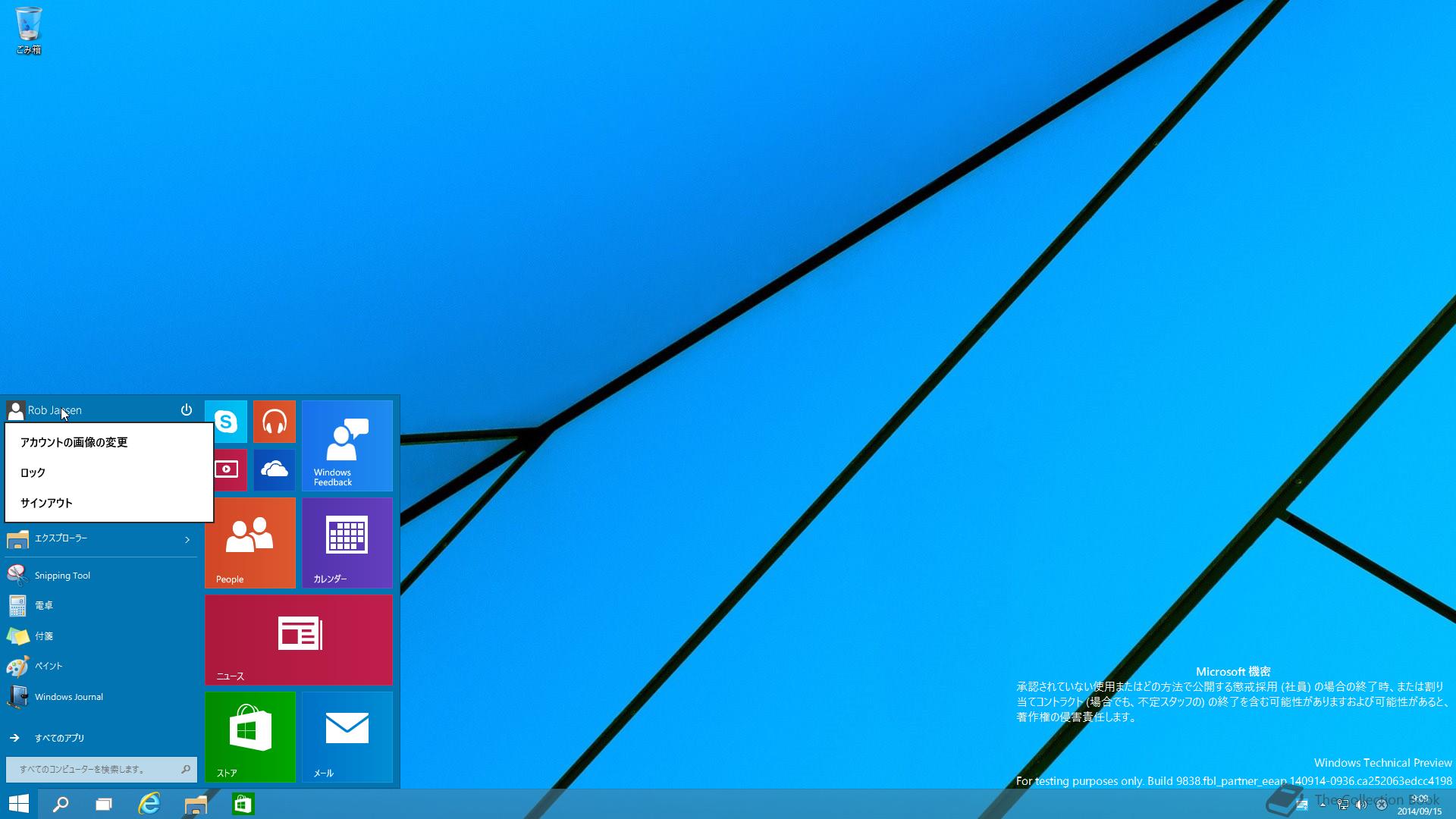Open the Windows Feedback tile
Viewport: 1456px width, 819px height.
[347, 446]
